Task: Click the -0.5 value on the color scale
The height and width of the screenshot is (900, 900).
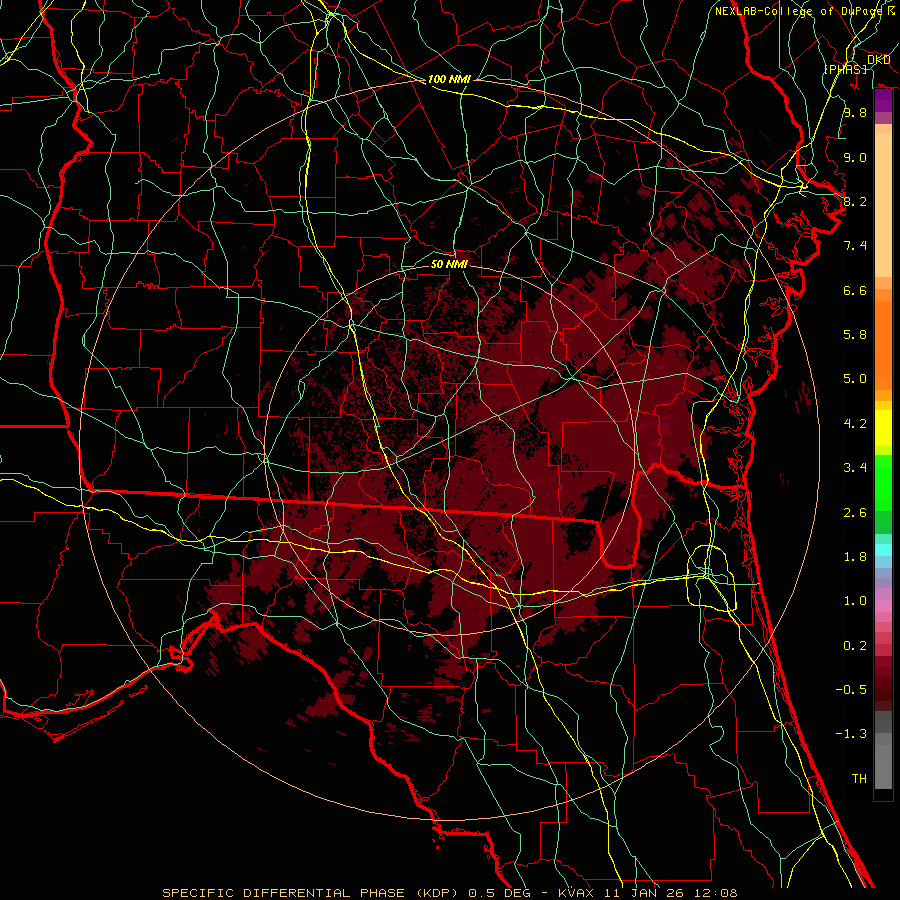Action: [851, 690]
